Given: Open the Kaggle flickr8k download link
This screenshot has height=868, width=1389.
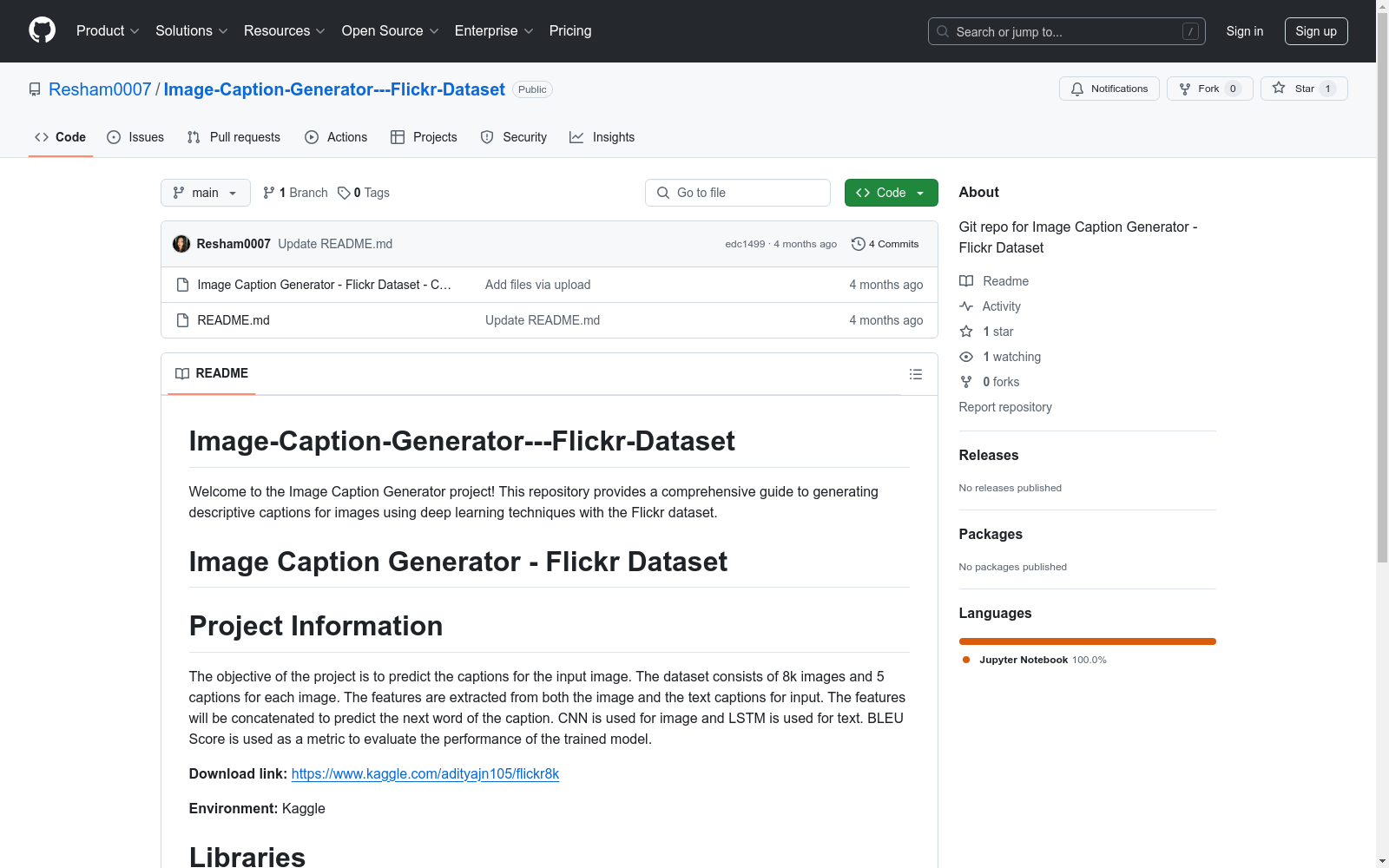Looking at the screenshot, I should click(425, 773).
